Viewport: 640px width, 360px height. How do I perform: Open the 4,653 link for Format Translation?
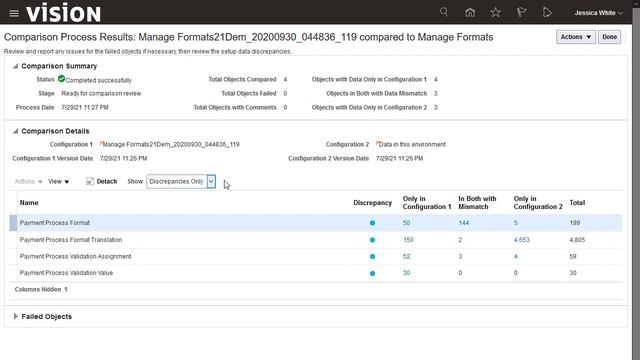(x=521, y=240)
